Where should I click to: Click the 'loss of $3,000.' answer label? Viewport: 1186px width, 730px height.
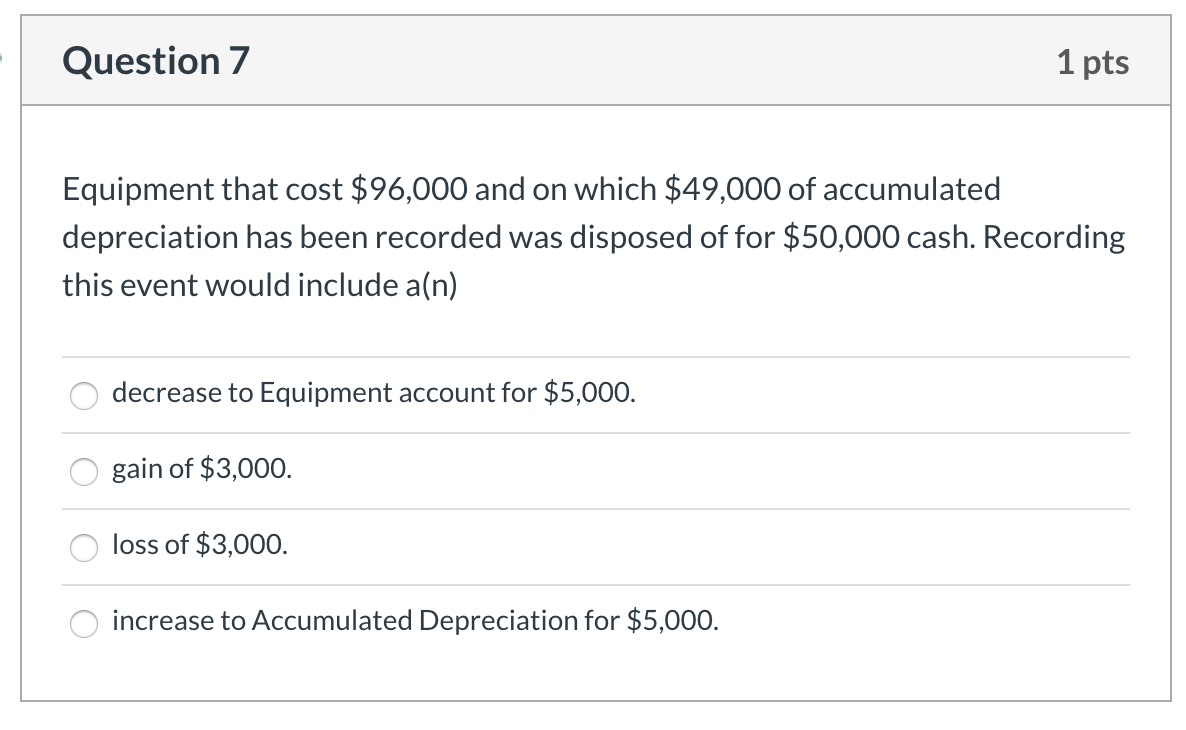(200, 544)
